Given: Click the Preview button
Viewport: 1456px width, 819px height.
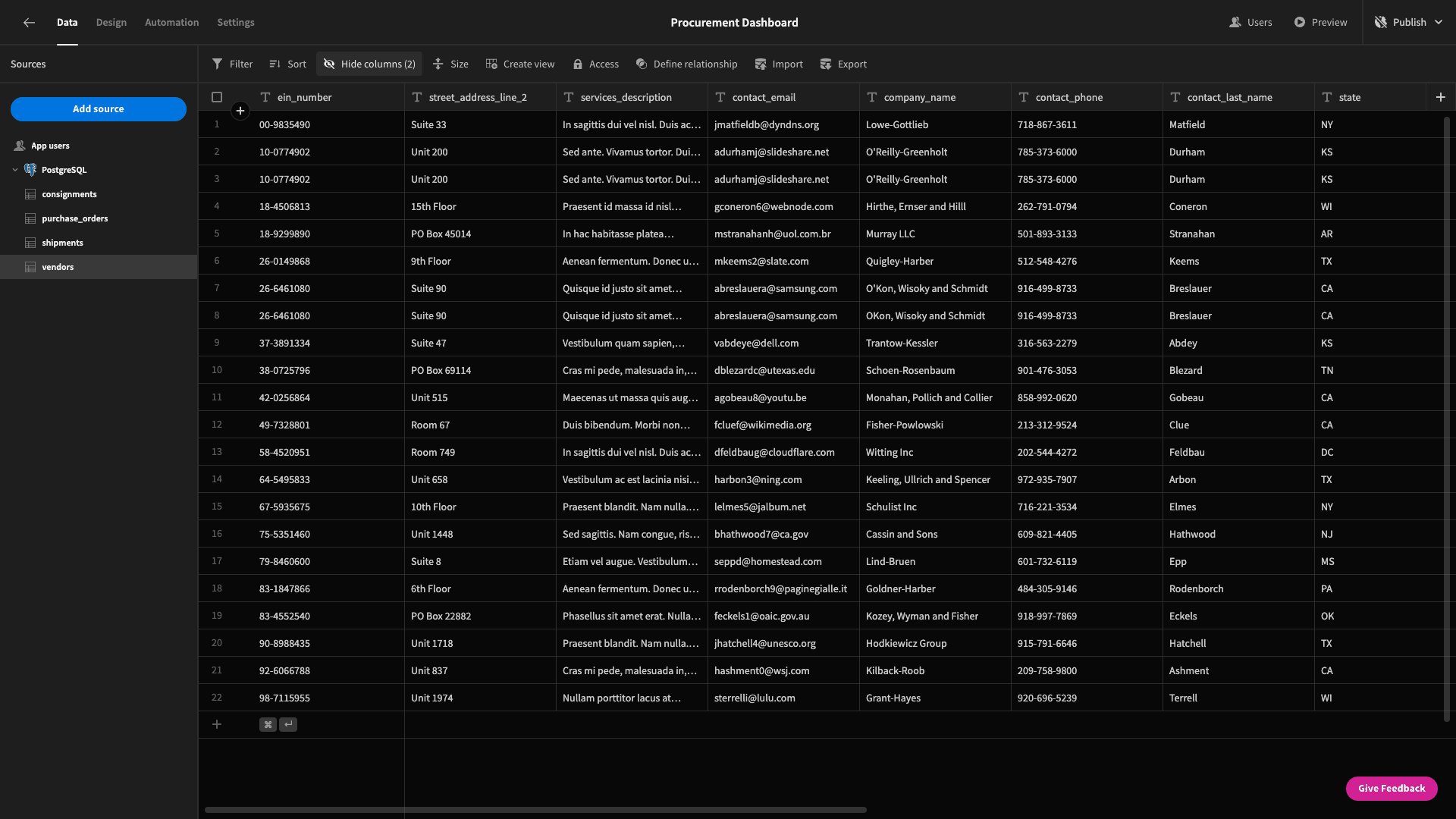Looking at the screenshot, I should point(1321,23).
